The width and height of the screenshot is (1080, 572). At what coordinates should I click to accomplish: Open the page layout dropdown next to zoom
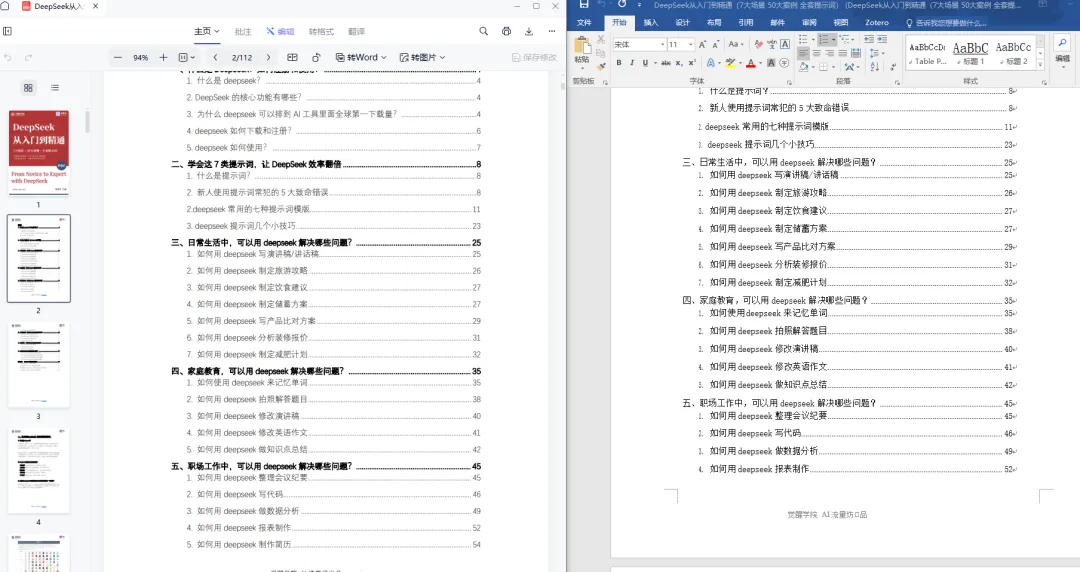pyautogui.click(x=187, y=57)
